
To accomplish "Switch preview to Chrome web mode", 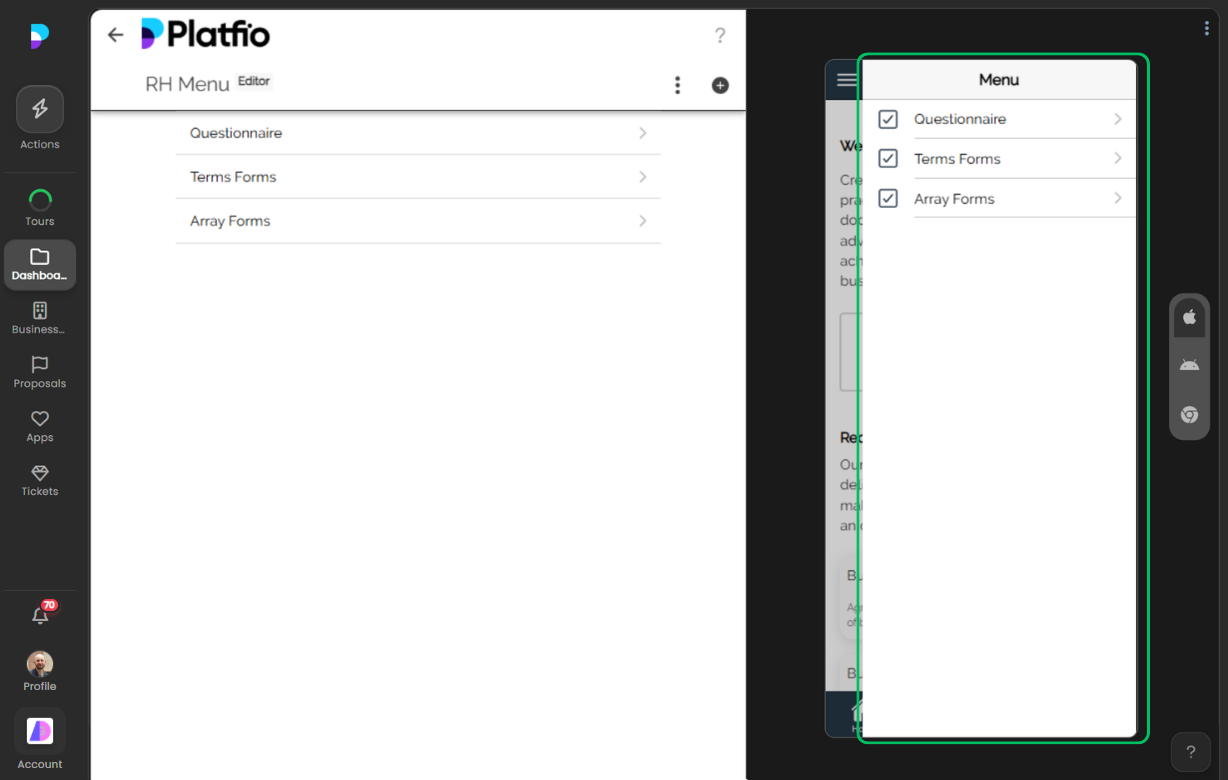I will [x=1189, y=414].
